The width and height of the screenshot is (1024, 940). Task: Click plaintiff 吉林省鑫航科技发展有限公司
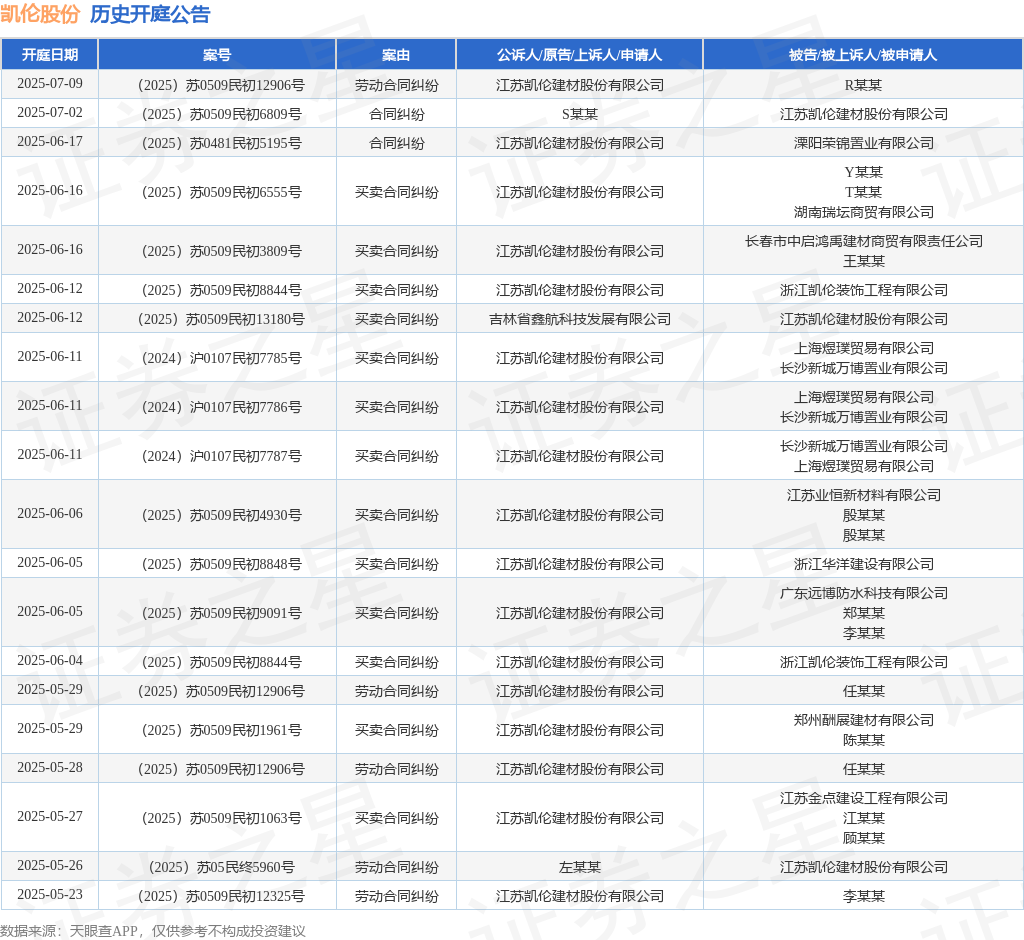(x=580, y=319)
